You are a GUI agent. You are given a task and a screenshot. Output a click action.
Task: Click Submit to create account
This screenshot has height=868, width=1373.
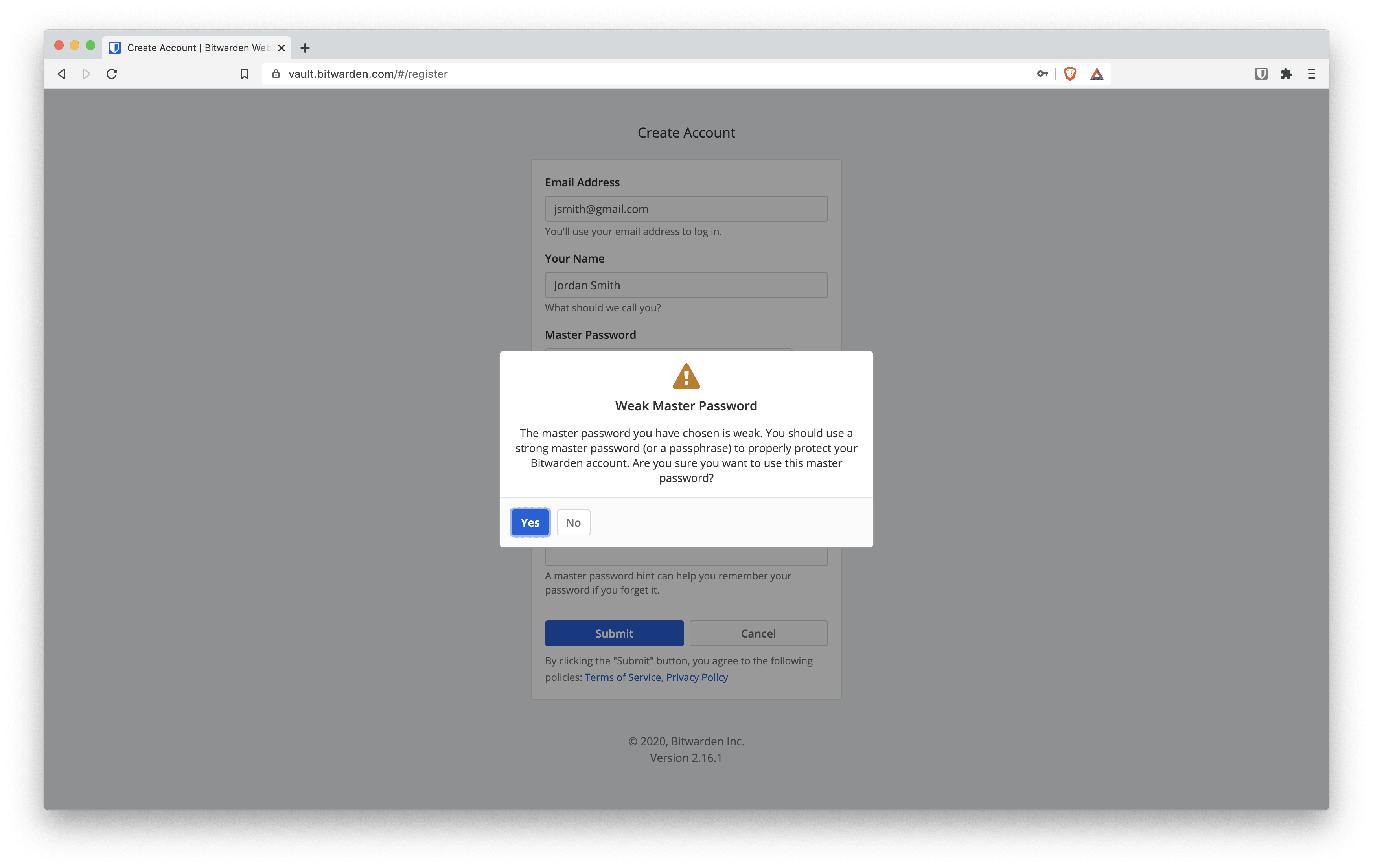click(614, 632)
